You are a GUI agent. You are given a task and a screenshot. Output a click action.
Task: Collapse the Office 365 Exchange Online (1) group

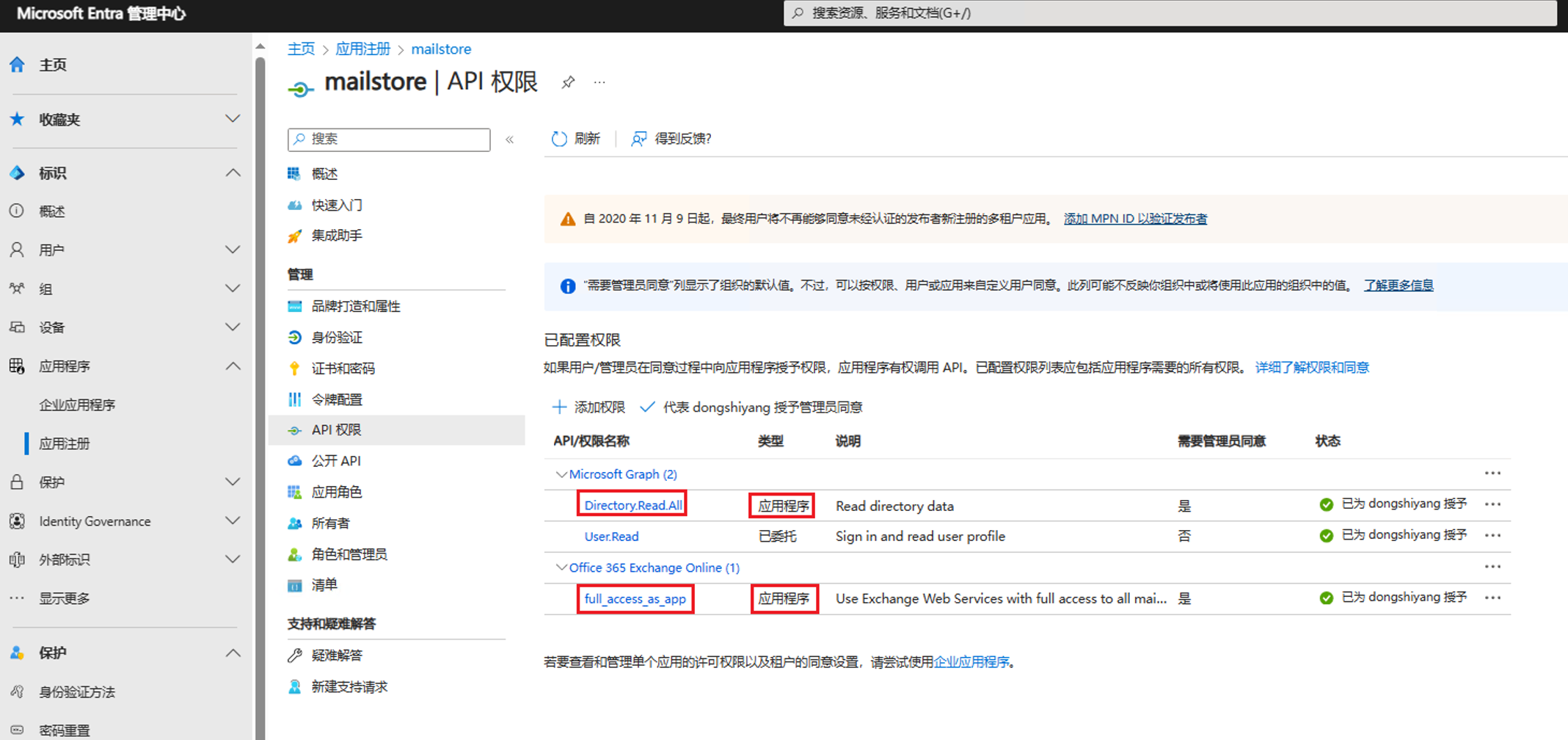tap(561, 567)
